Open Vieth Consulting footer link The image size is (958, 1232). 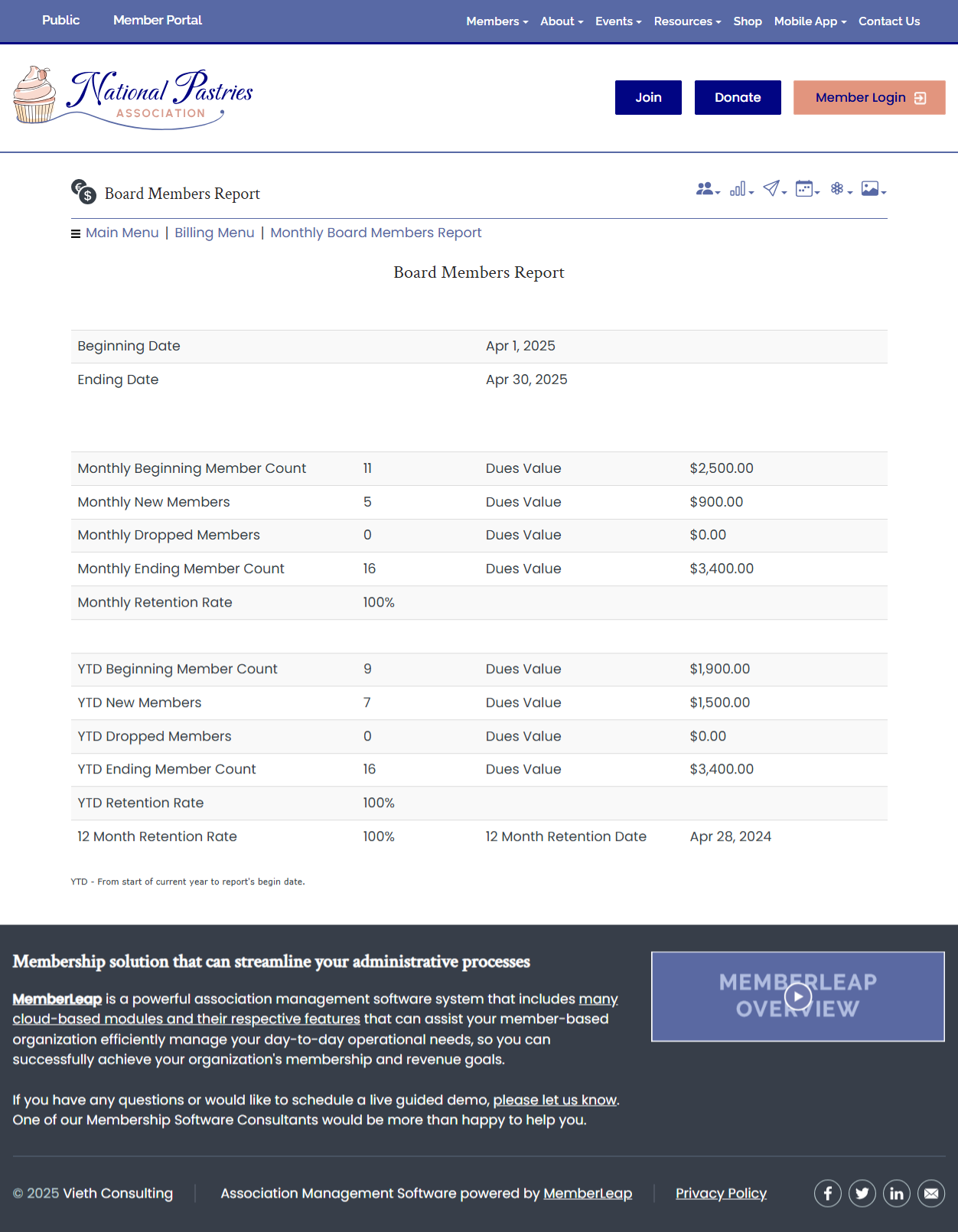(x=118, y=1193)
